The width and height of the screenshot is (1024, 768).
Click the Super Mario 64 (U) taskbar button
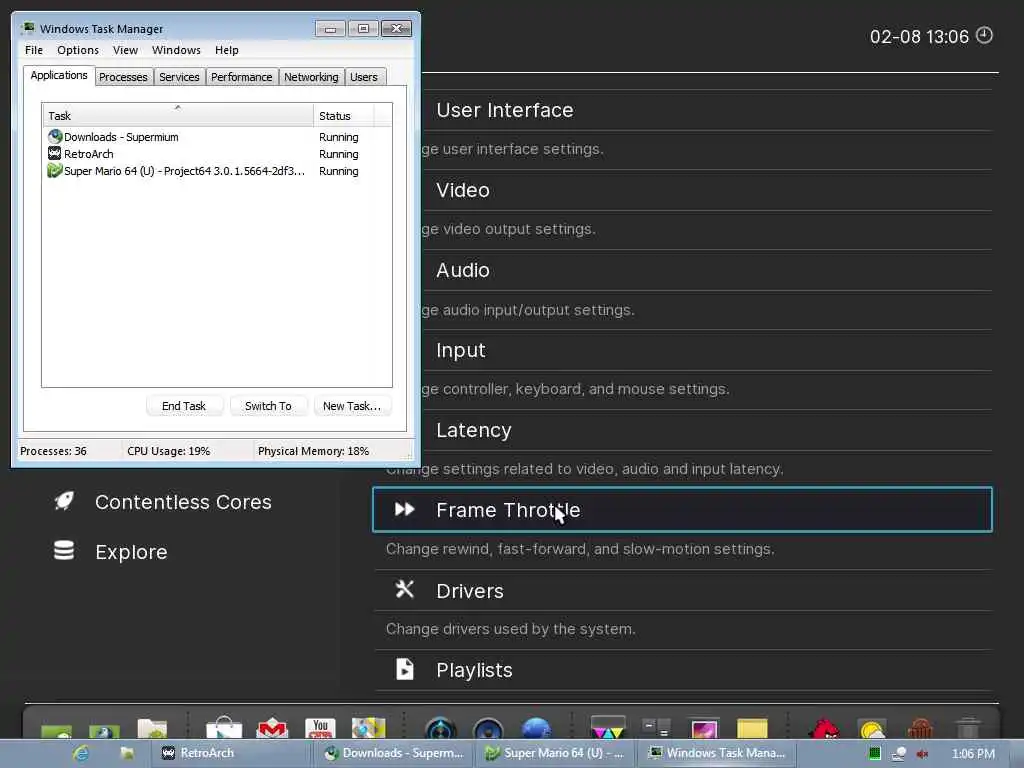554,753
